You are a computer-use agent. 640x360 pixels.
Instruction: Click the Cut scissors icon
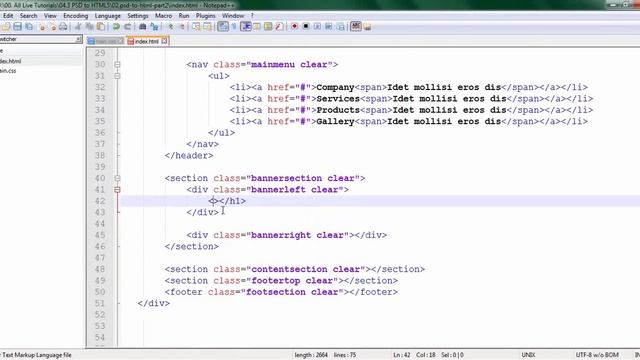pos(78,27)
